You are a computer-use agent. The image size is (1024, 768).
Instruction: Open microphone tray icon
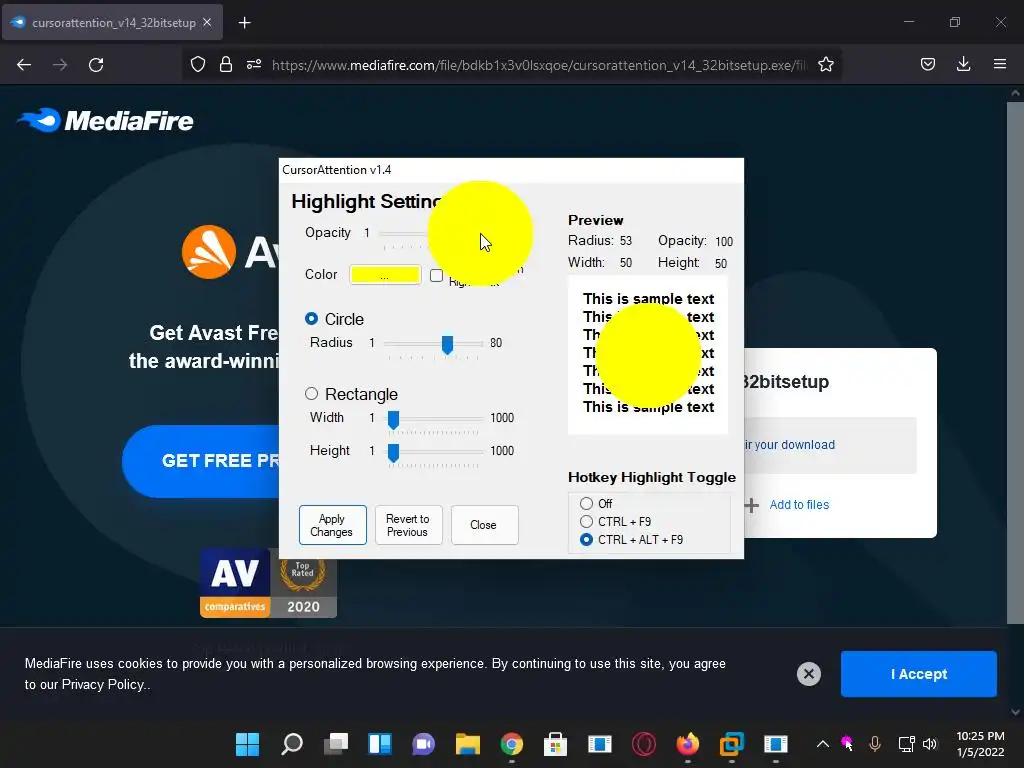coord(875,744)
